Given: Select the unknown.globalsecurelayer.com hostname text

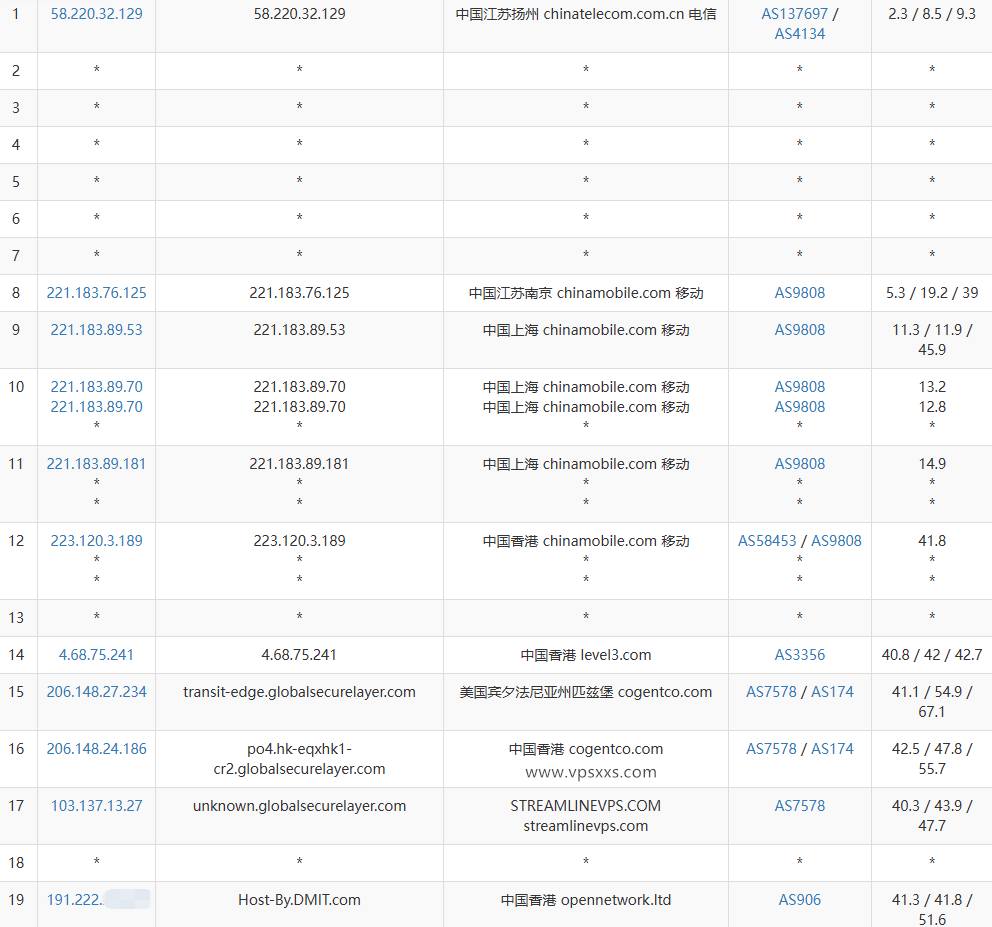Looking at the screenshot, I should [x=299, y=806].
